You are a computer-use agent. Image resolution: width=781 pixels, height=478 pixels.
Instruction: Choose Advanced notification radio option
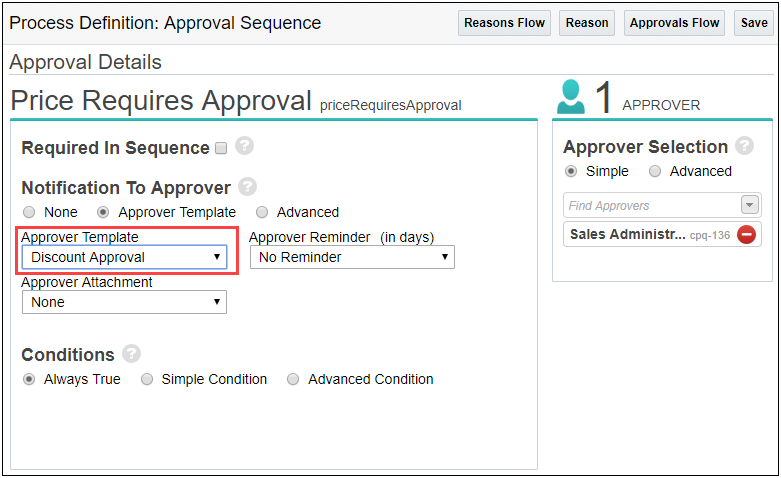262,212
